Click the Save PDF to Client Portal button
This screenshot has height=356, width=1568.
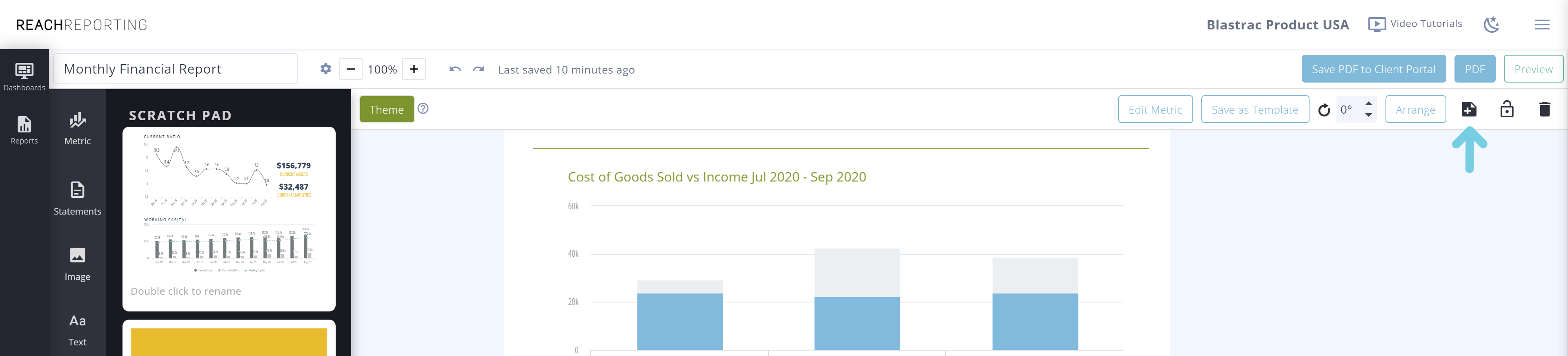pyautogui.click(x=1373, y=69)
